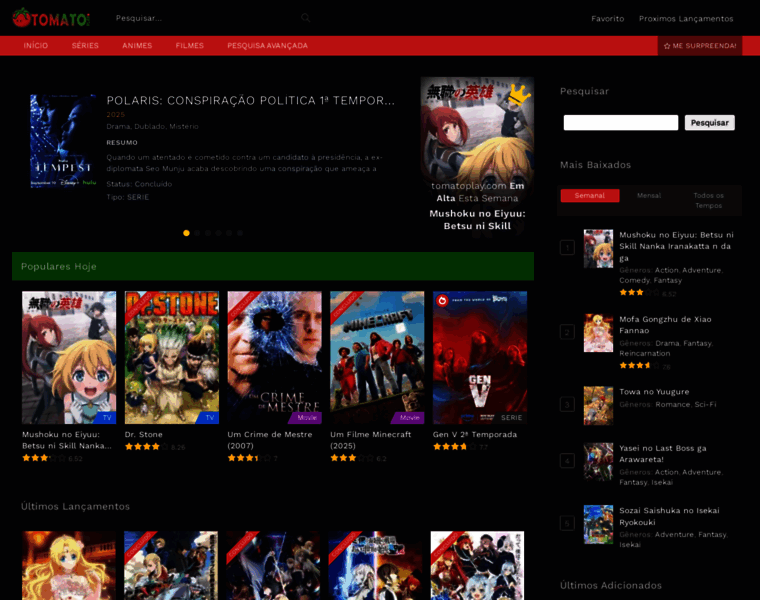Image resolution: width=760 pixels, height=600 pixels.
Task: Open Towa no Yuugure sidebar thumbnail
Action: coord(598,406)
